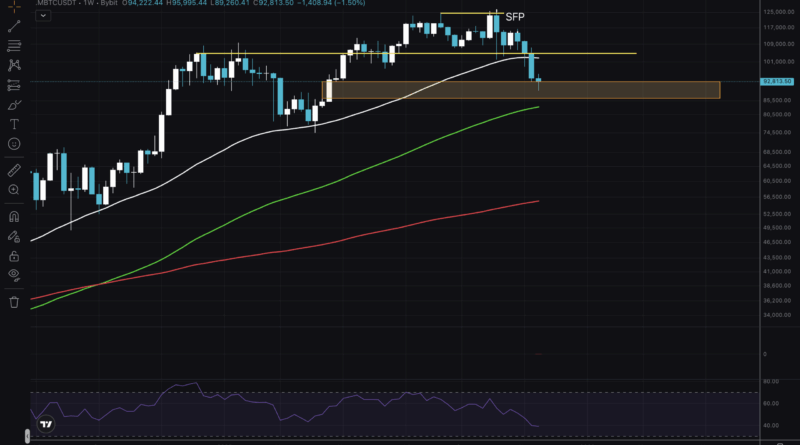Viewport: 800px width, 445px height.
Task: Click the SFP text label
Action: (514, 18)
